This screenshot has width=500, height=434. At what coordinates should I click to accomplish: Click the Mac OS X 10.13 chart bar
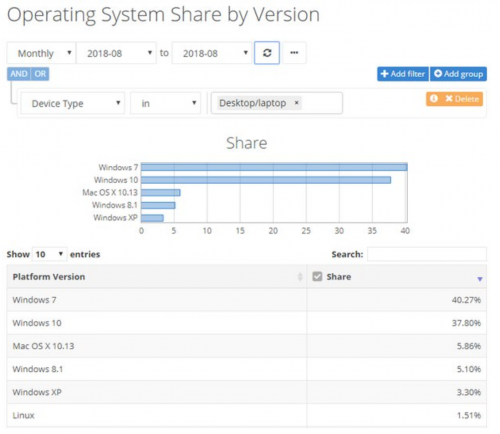click(x=161, y=193)
